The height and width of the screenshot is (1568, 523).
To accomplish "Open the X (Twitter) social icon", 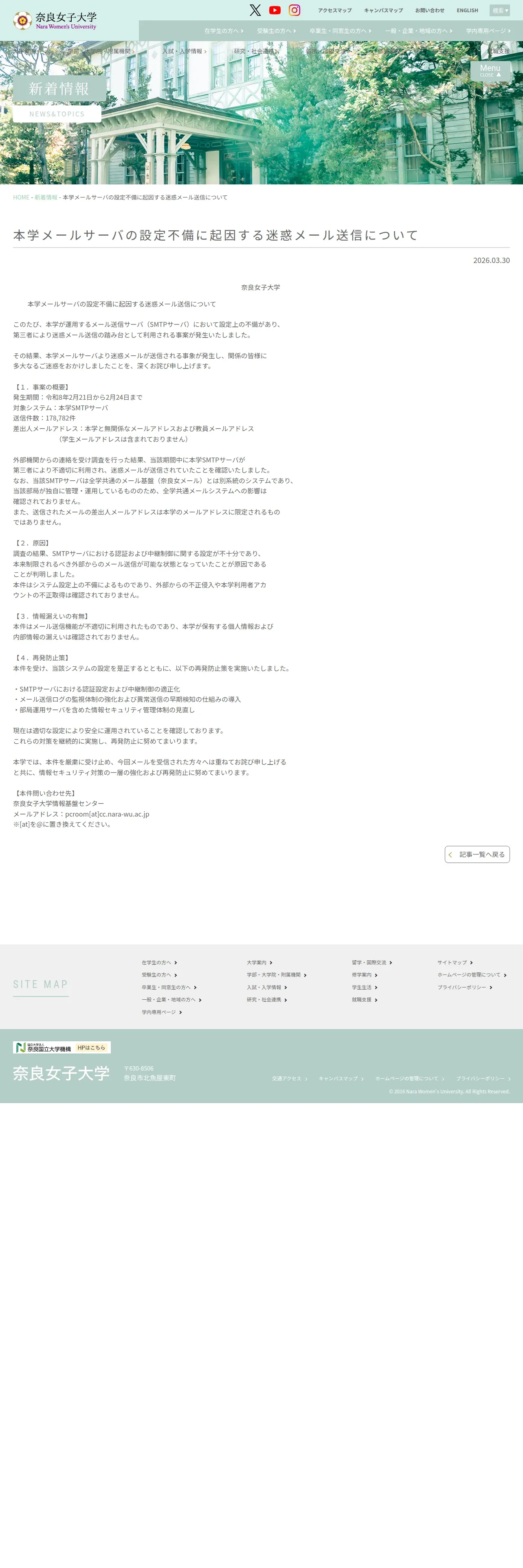I will 255,10.
